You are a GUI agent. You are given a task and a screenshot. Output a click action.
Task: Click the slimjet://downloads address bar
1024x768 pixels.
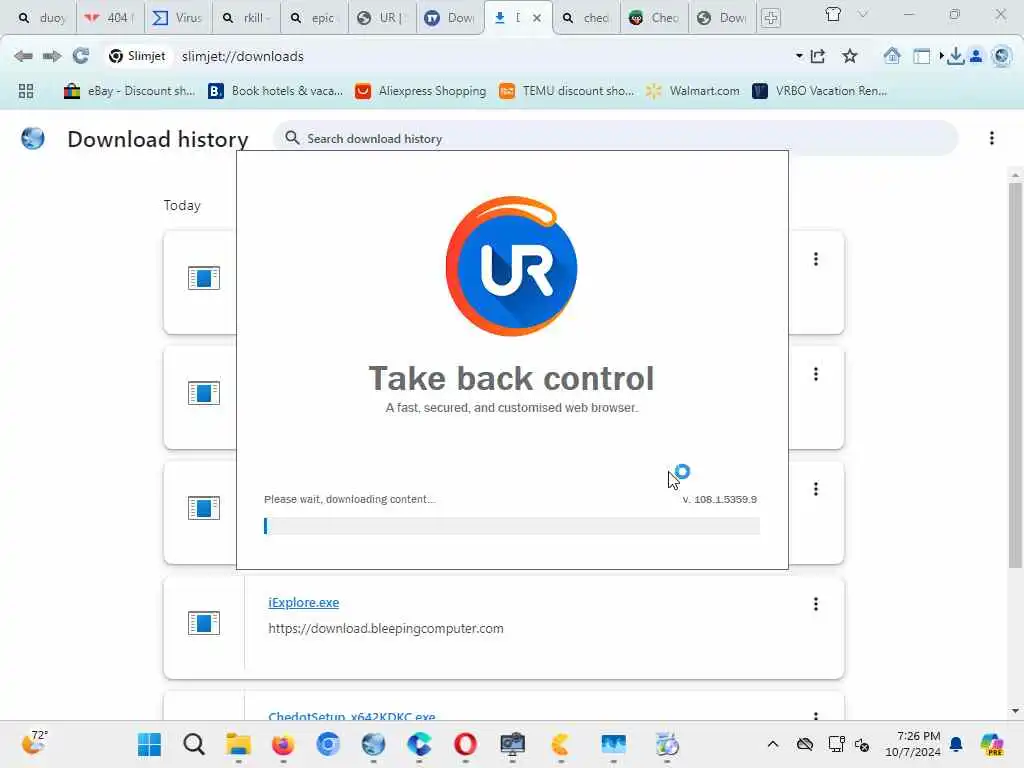coord(242,56)
